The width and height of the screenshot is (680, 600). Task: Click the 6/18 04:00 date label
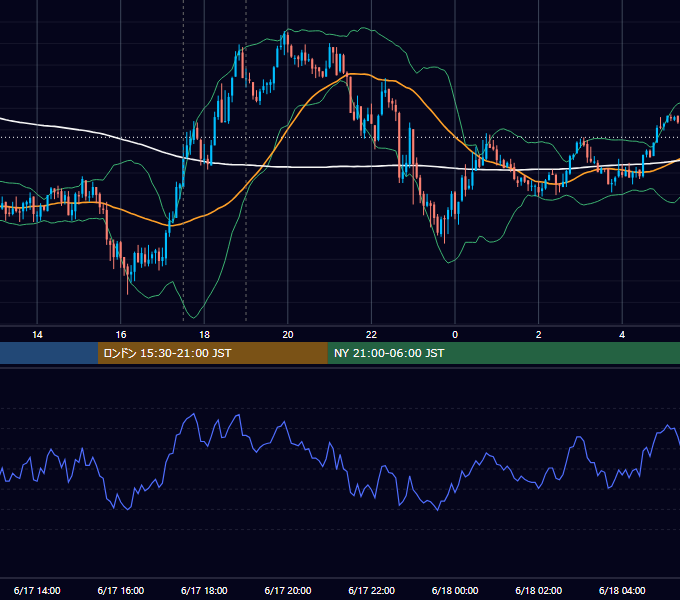[622, 590]
